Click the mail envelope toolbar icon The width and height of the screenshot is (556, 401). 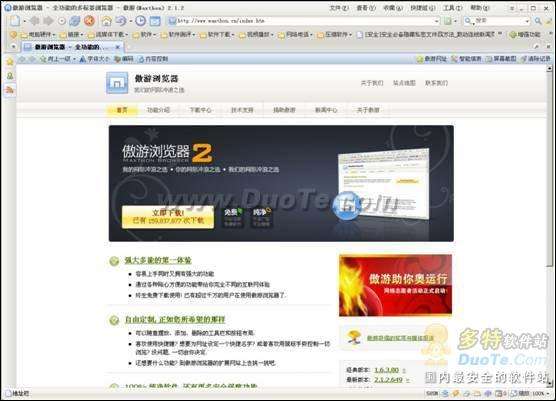click(x=155, y=21)
